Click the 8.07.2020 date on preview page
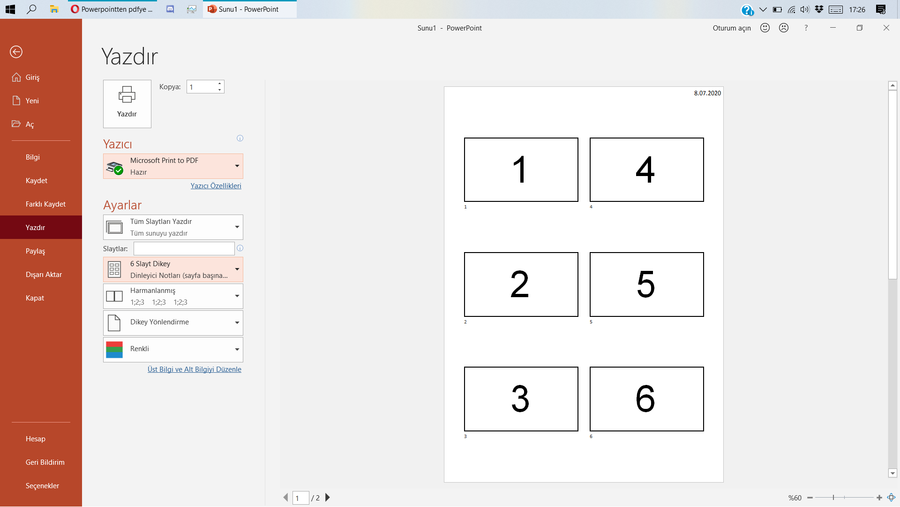This screenshot has width=900, height=507. (707, 93)
